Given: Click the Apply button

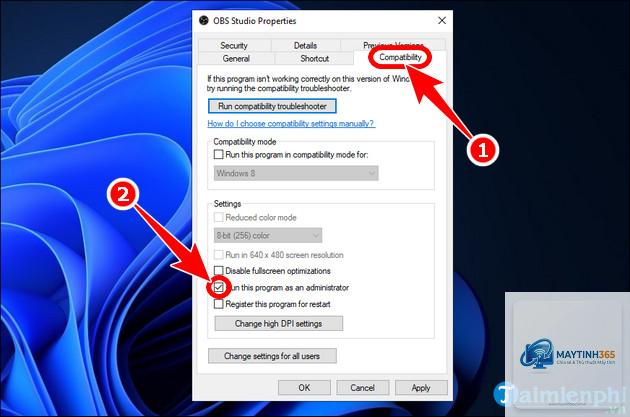Looking at the screenshot, I should 421,388.
